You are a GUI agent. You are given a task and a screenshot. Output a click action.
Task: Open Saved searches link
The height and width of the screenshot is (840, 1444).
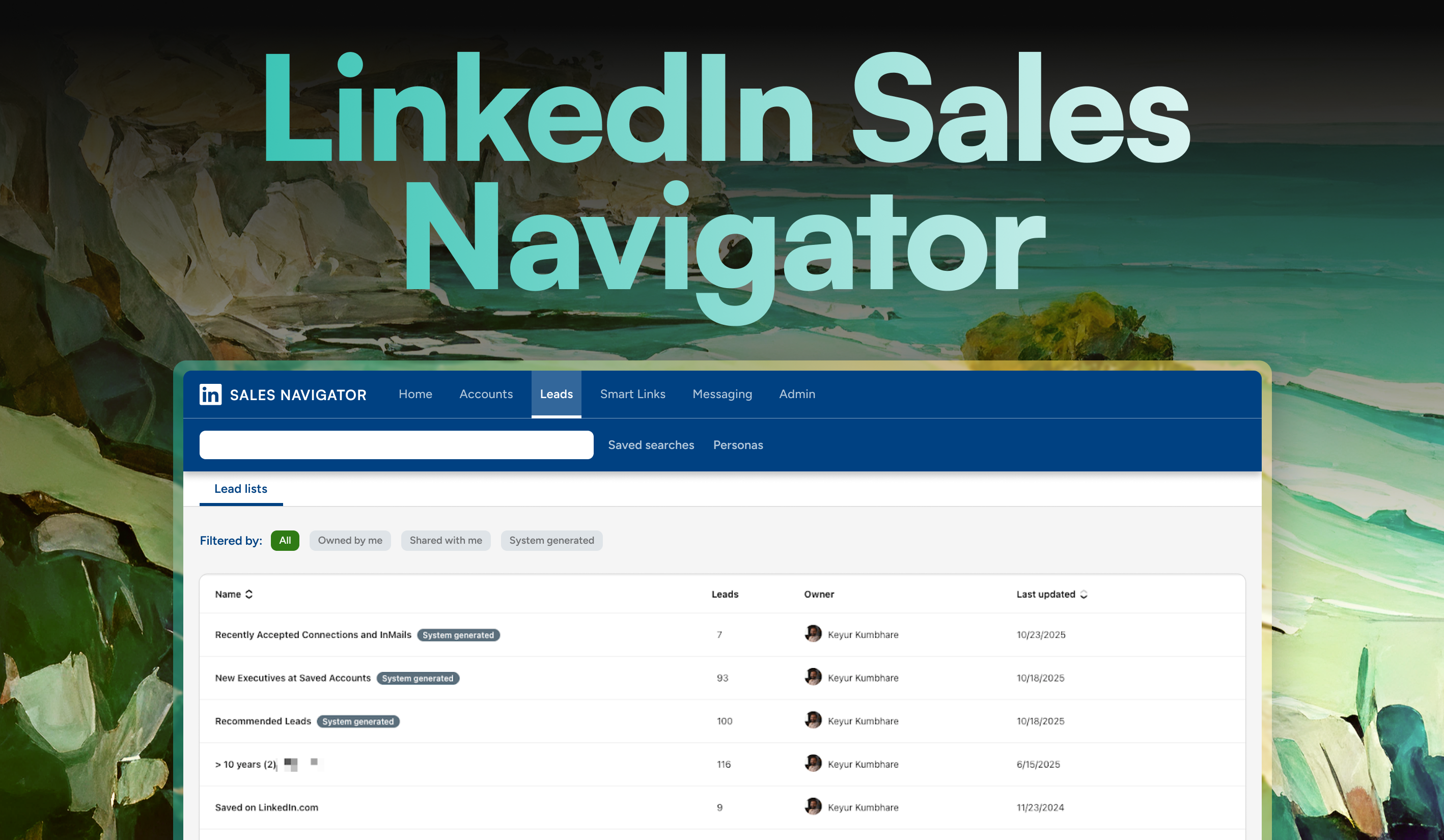651,444
